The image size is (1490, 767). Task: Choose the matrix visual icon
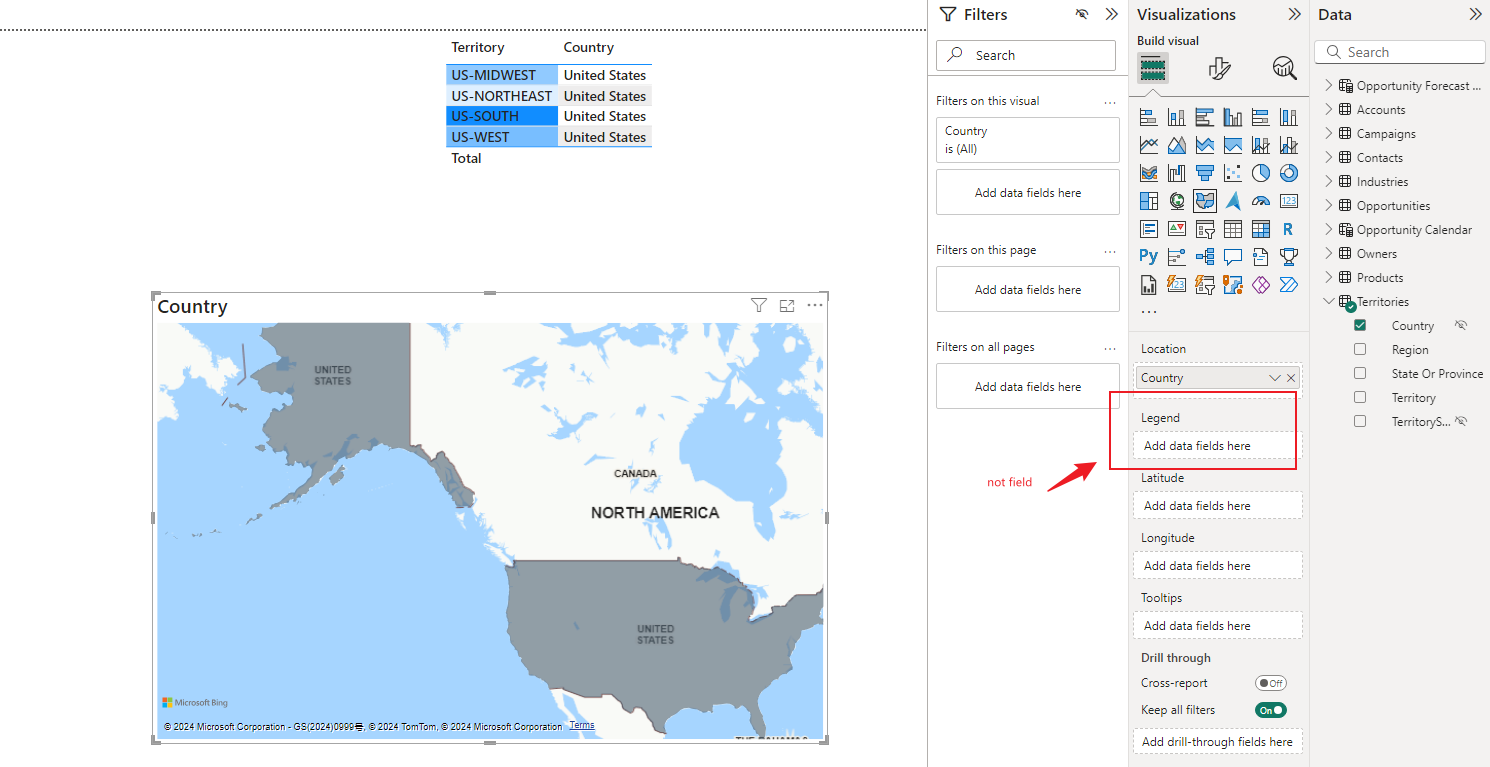[1260, 229]
